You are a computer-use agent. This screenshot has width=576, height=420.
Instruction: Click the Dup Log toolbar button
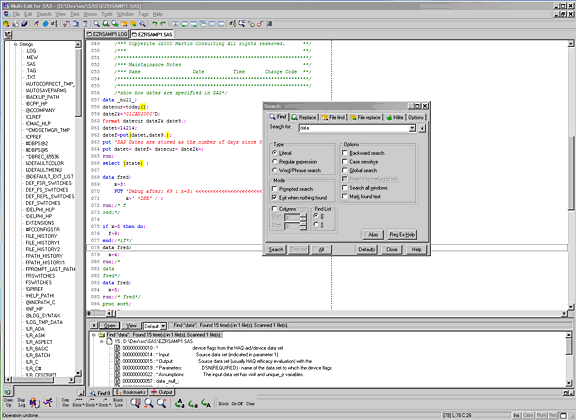coord(21,402)
